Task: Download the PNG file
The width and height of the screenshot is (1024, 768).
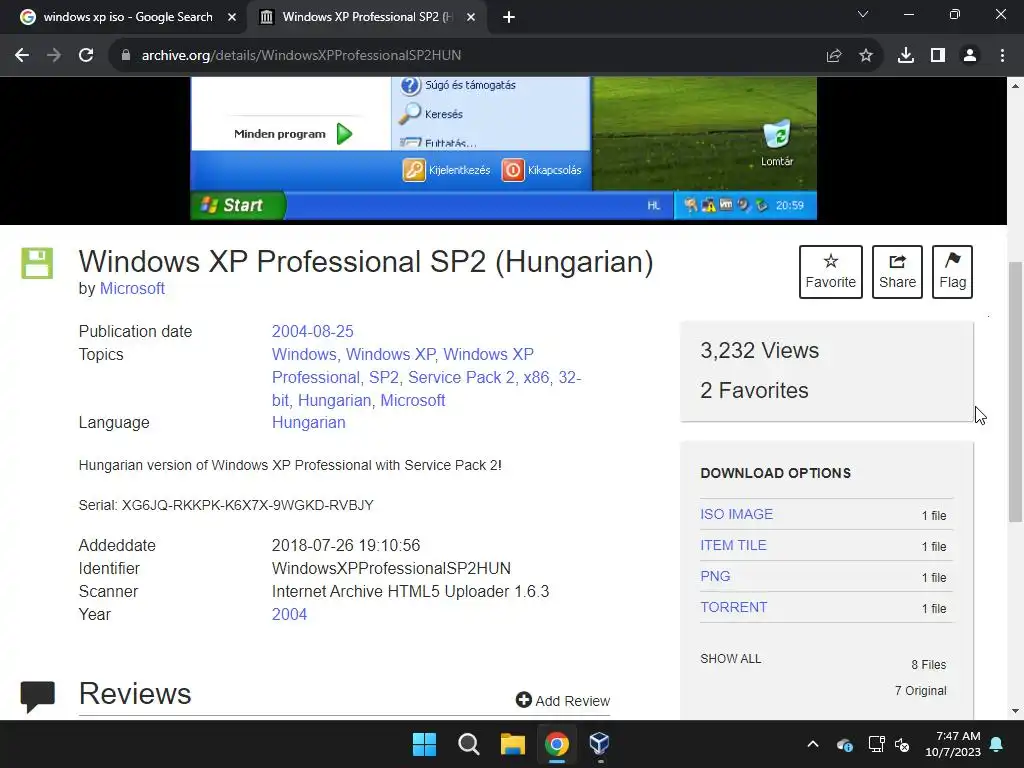Action: (715, 577)
